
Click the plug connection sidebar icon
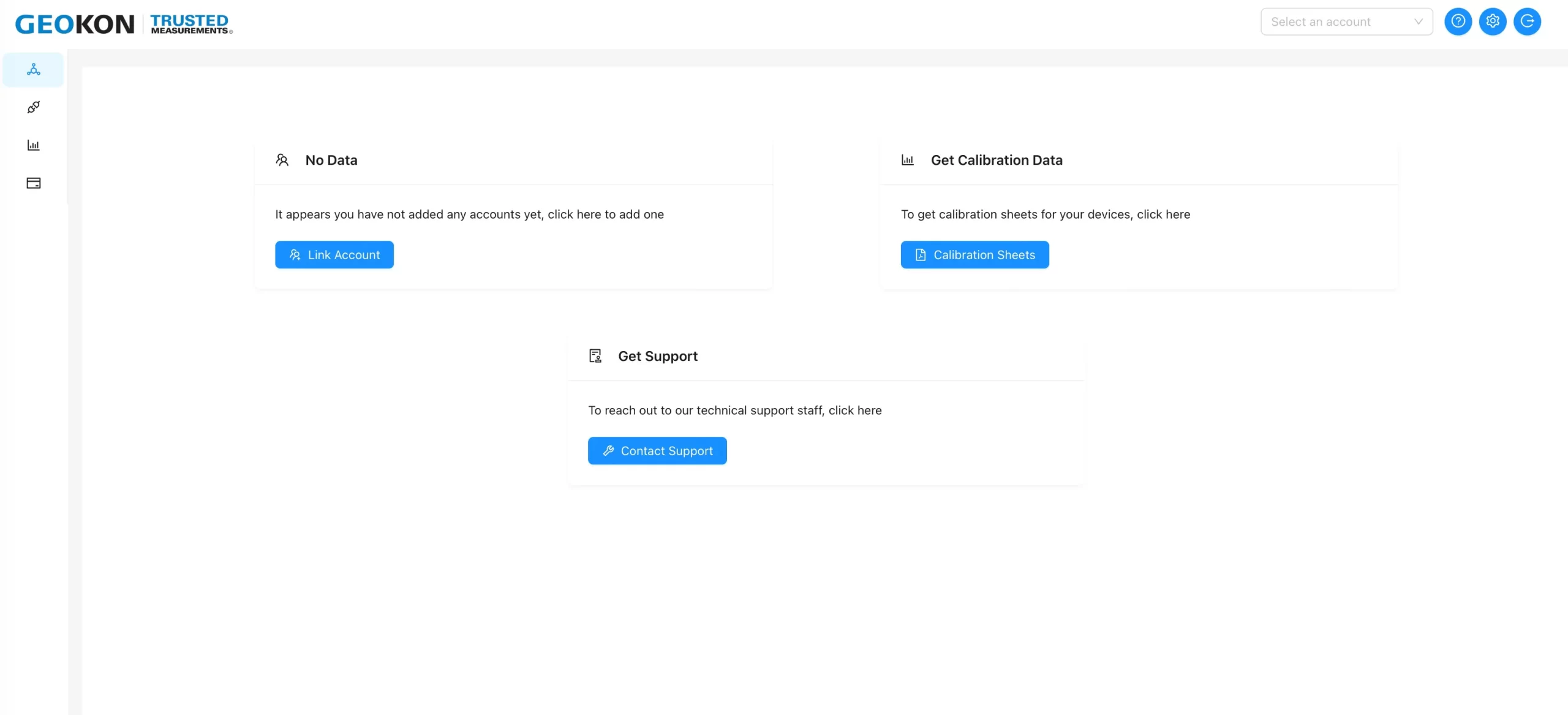point(34,107)
